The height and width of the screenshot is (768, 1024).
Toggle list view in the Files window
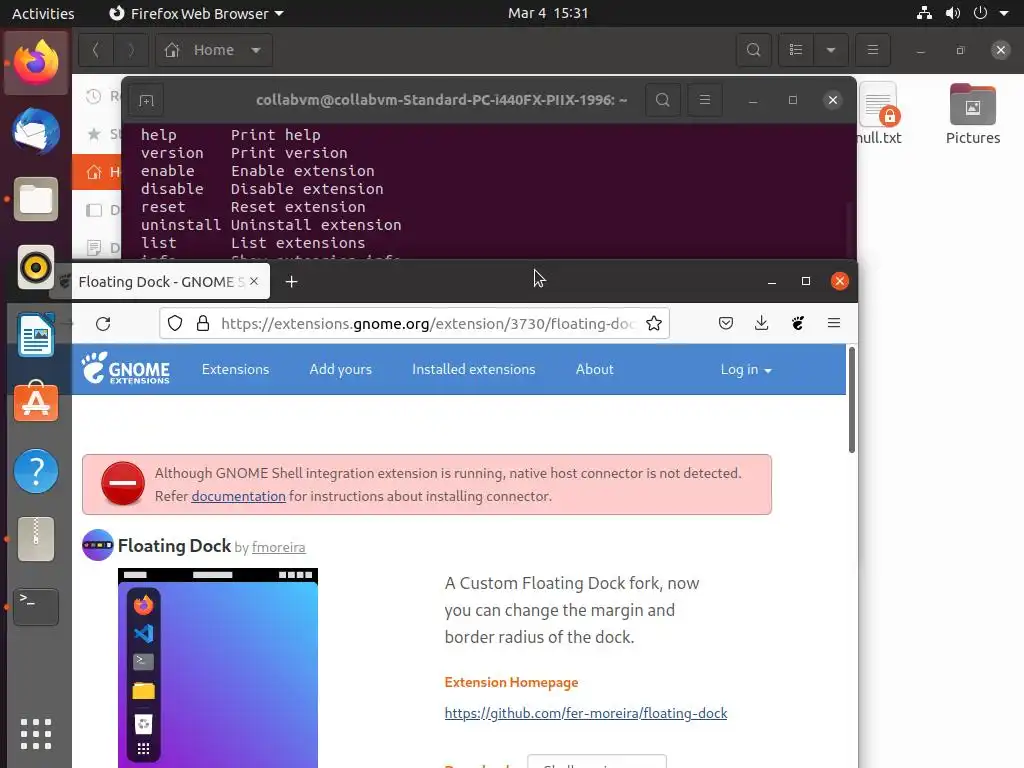tap(796, 50)
